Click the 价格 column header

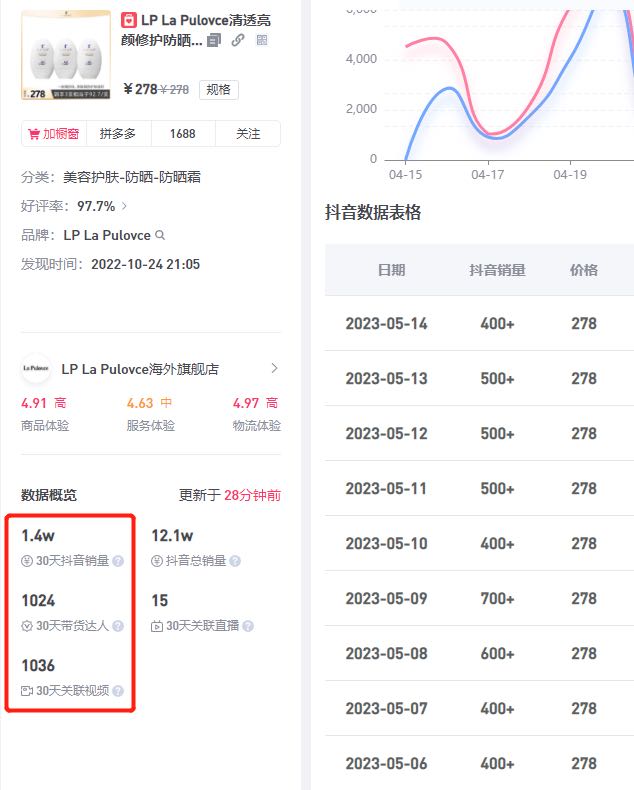(584, 270)
